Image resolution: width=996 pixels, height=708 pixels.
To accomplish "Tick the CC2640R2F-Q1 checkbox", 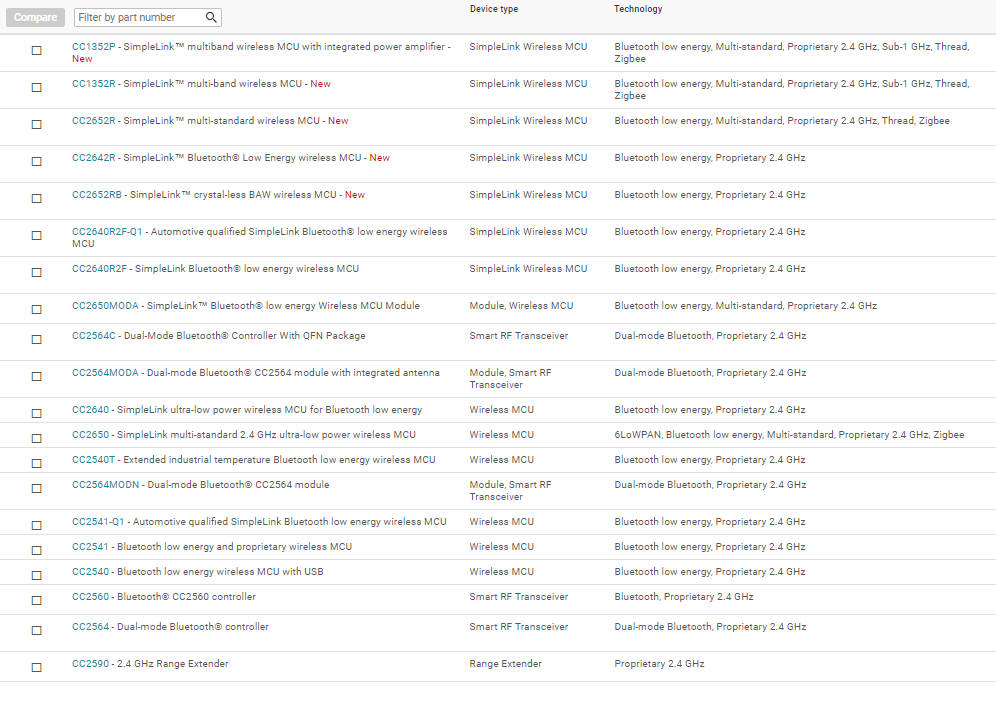I will 37,235.
